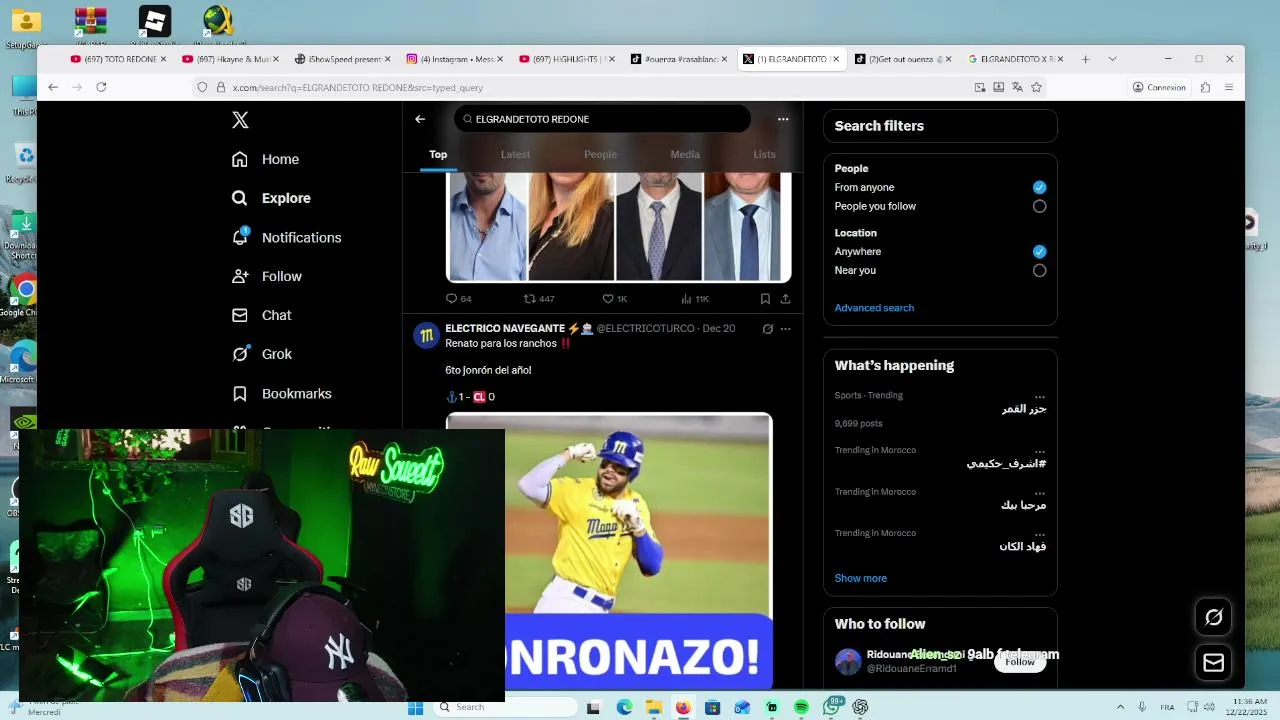Select Location 'Anywhere' option

tap(1039, 251)
